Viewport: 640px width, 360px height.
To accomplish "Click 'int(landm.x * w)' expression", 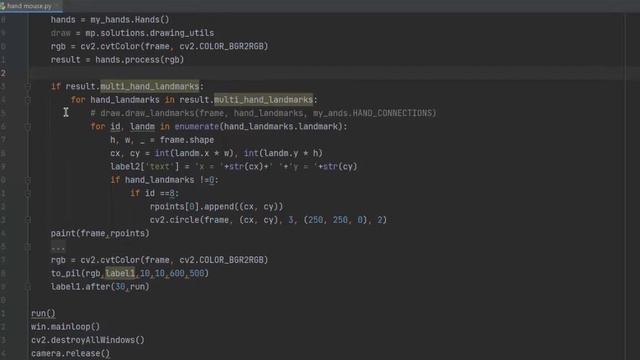I will click(194, 153).
